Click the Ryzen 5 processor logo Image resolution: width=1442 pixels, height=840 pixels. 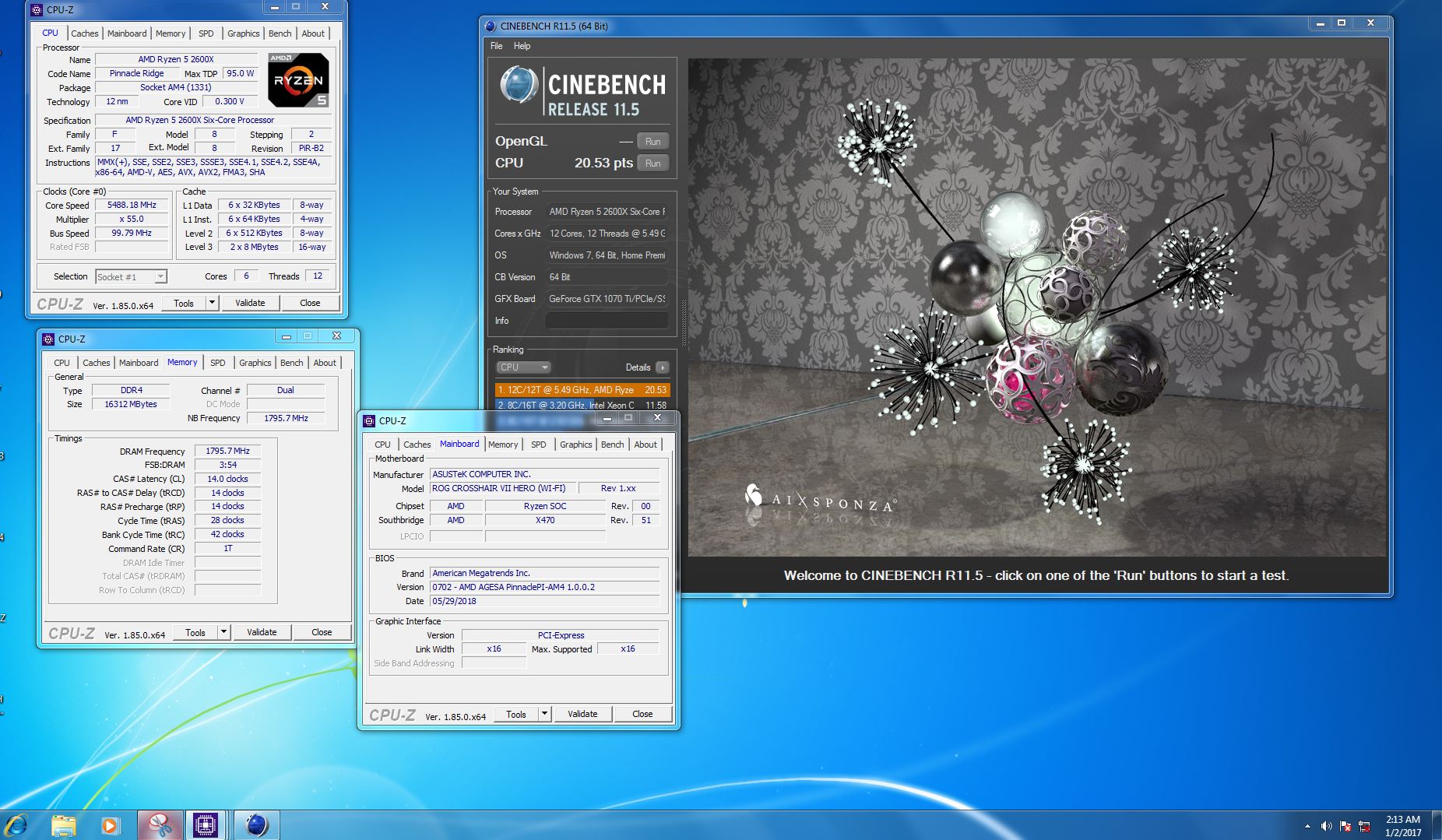click(x=298, y=80)
